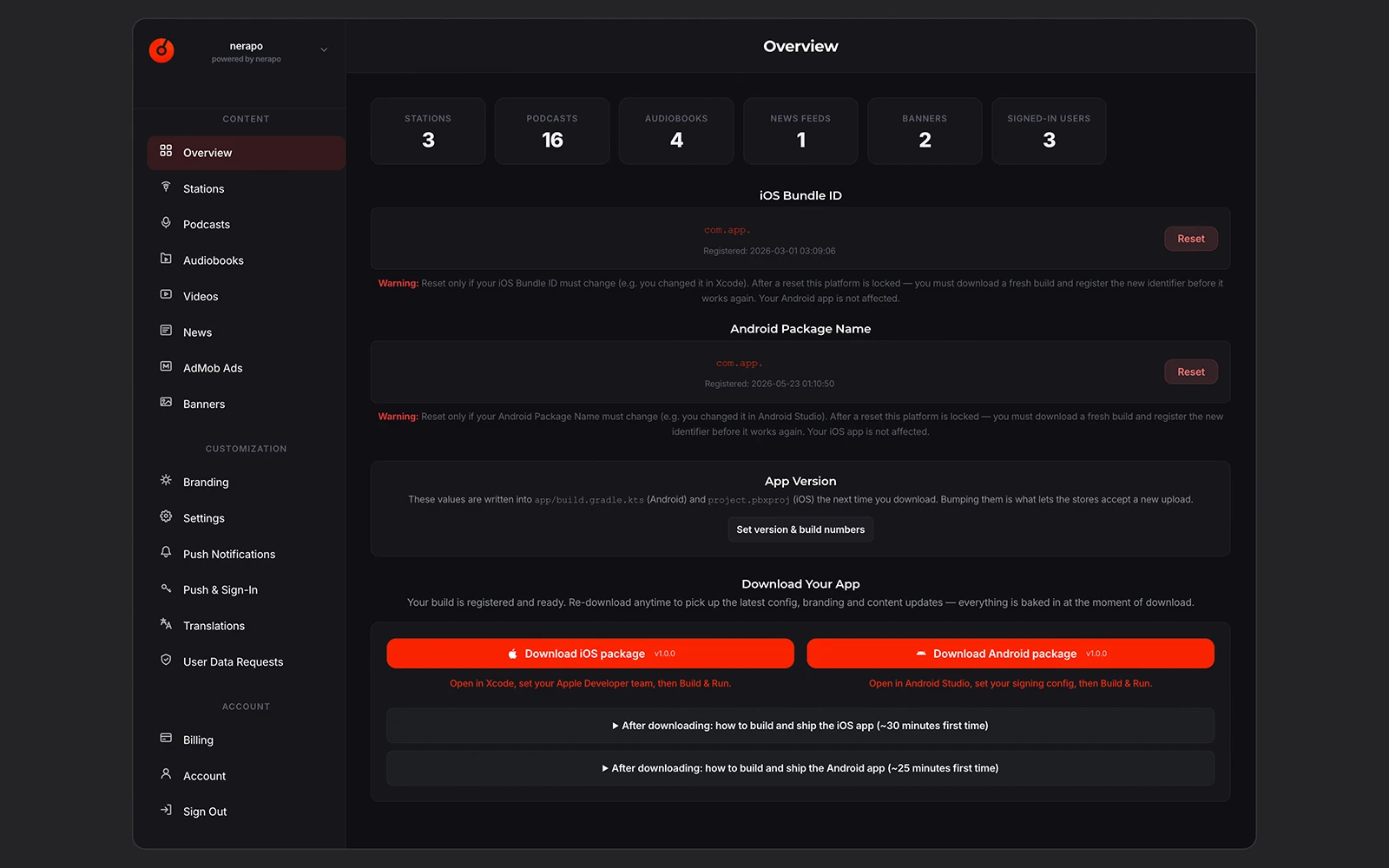
Task: Click the Account person icon
Action: coord(166,773)
